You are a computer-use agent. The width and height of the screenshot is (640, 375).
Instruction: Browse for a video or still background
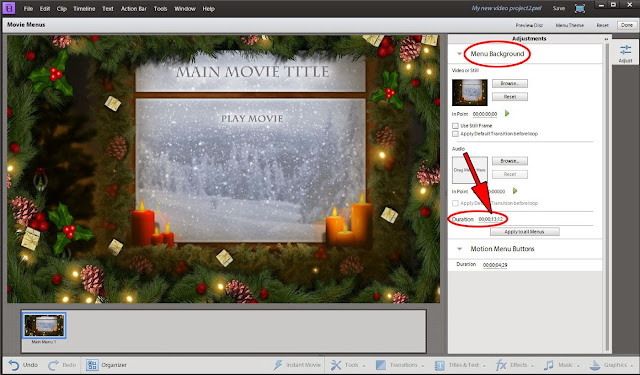[510, 83]
